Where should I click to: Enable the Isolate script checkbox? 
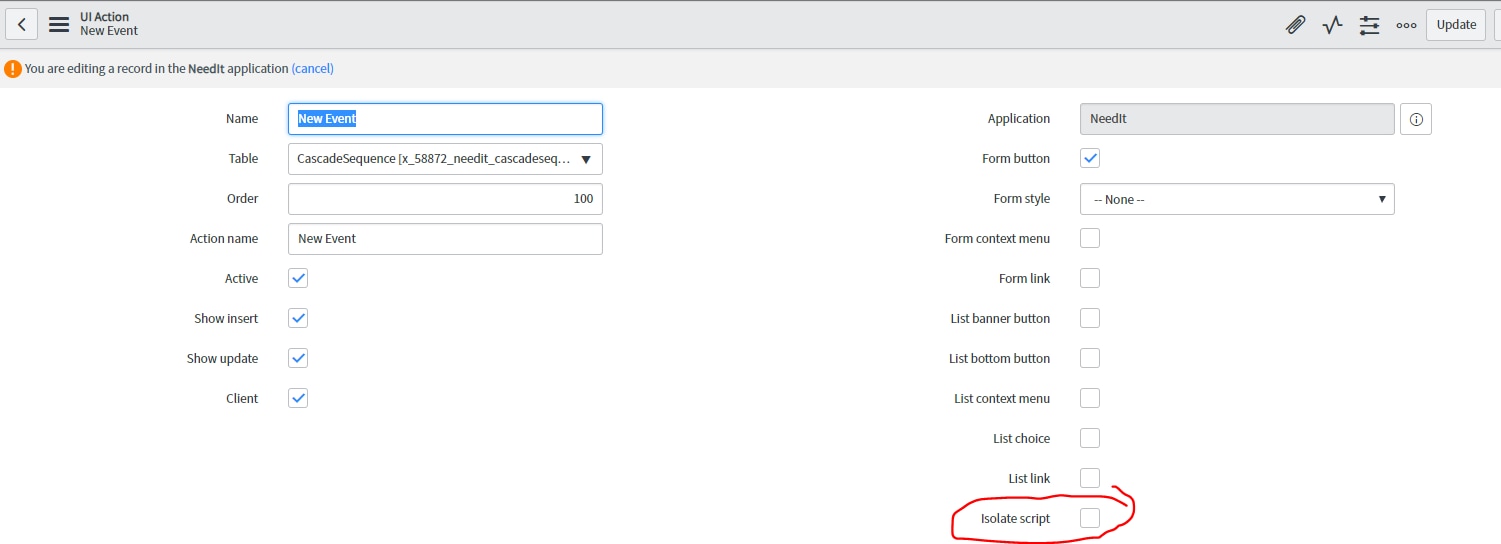click(1090, 518)
